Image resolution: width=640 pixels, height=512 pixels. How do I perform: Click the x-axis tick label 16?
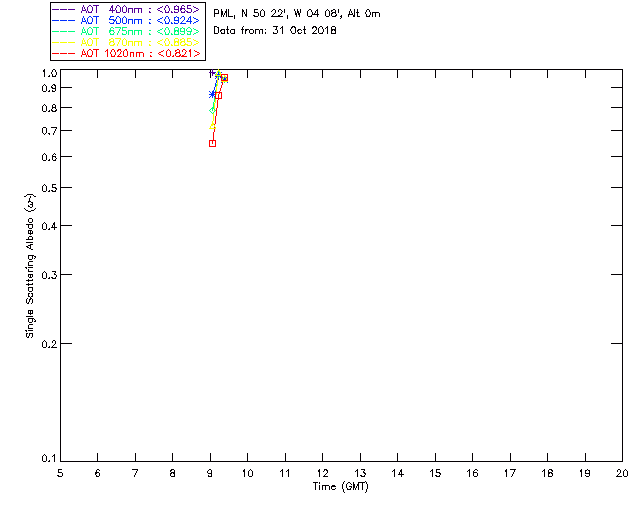pos(473,473)
